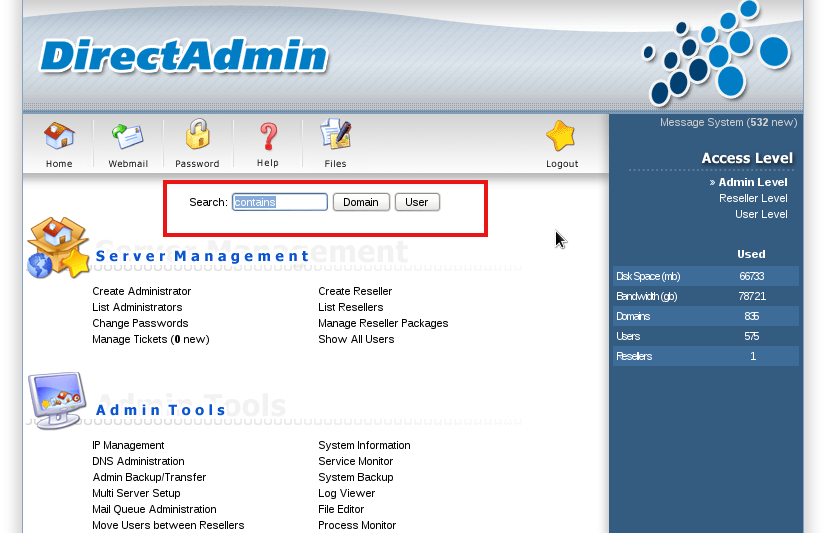831x533 pixels.
Task: Click the Password label in toolbar
Action: click(x=197, y=164)
